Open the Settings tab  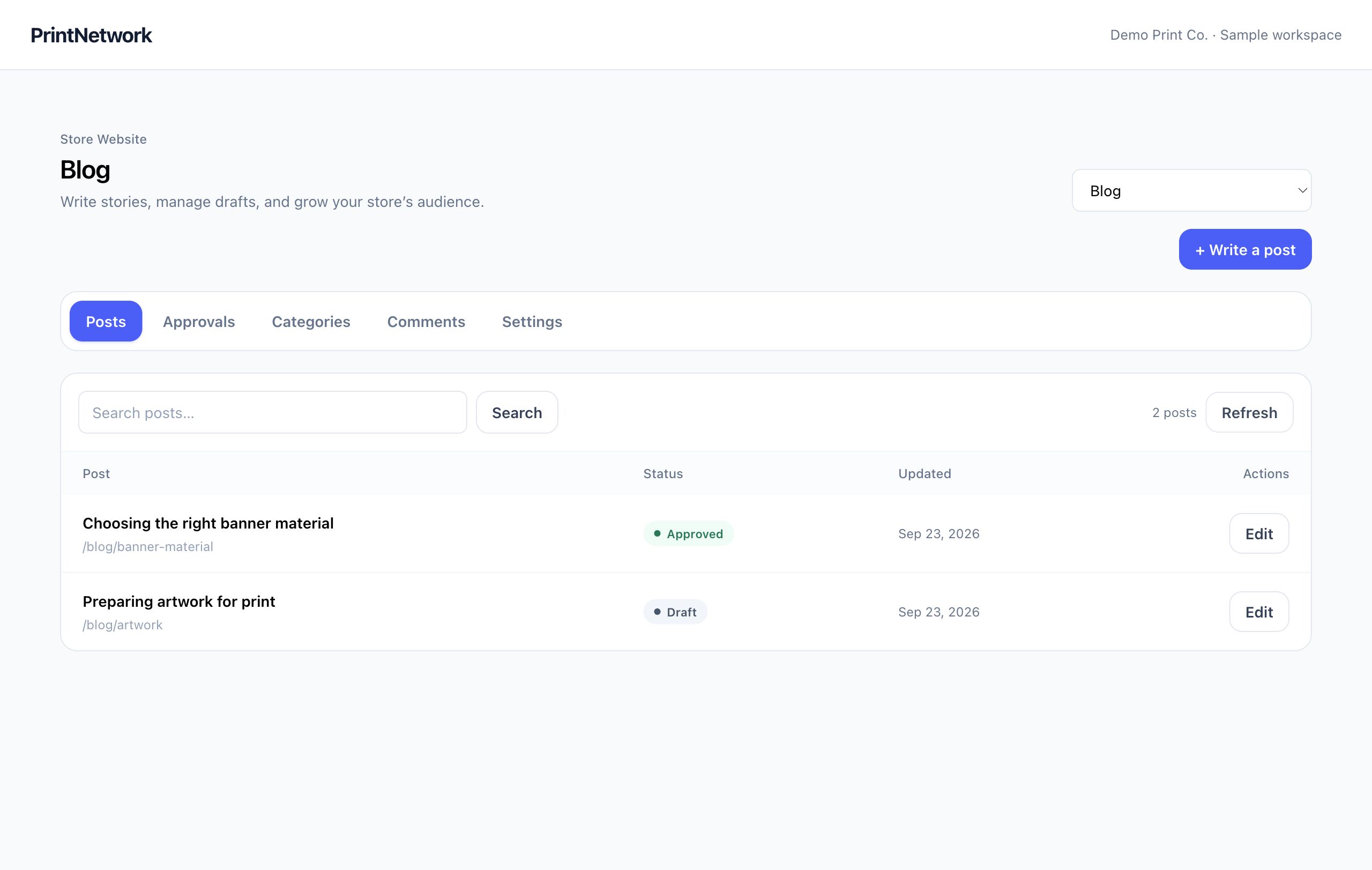coord(532,321)
